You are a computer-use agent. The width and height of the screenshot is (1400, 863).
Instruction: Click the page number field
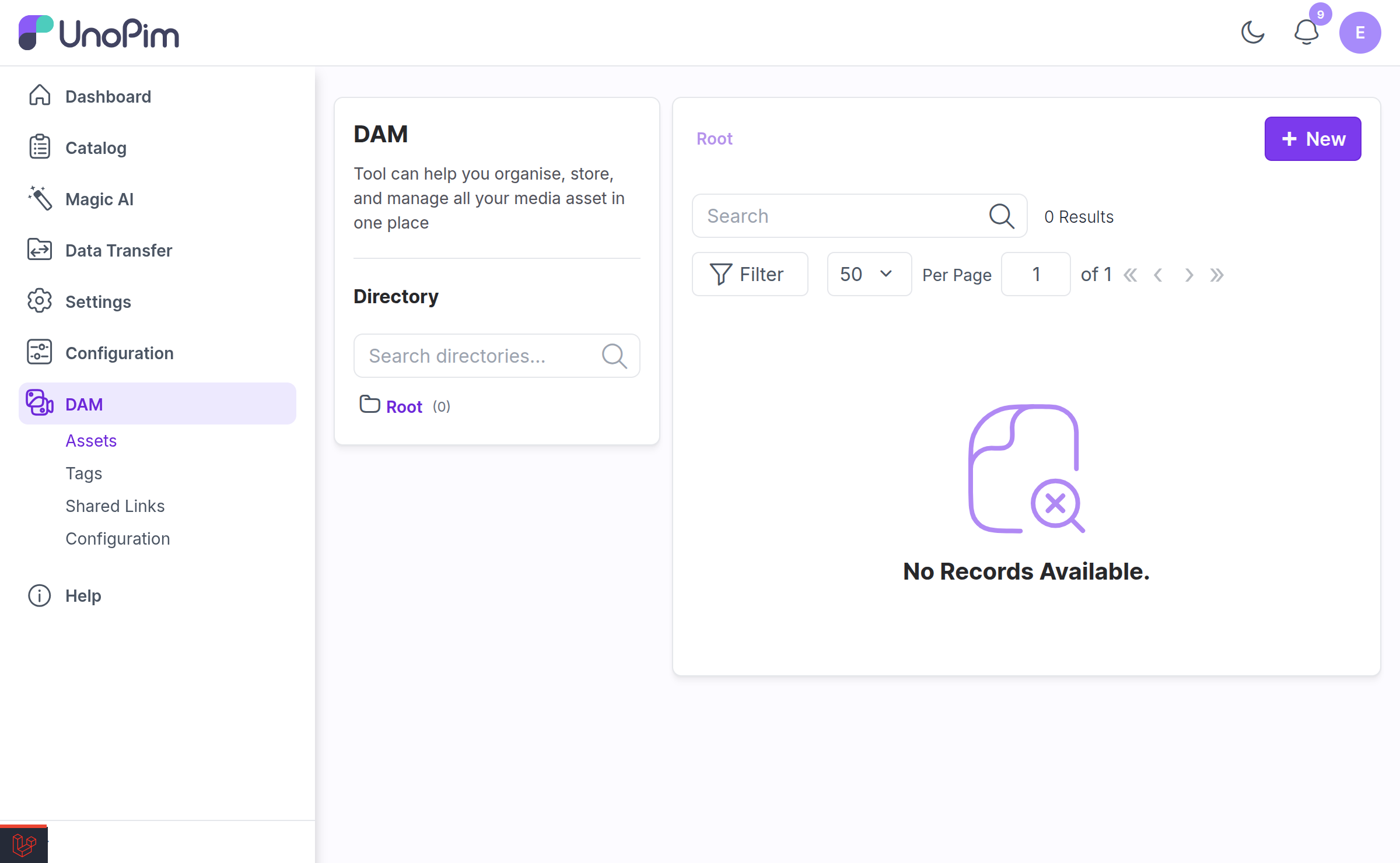click(x=1036, y=274)
